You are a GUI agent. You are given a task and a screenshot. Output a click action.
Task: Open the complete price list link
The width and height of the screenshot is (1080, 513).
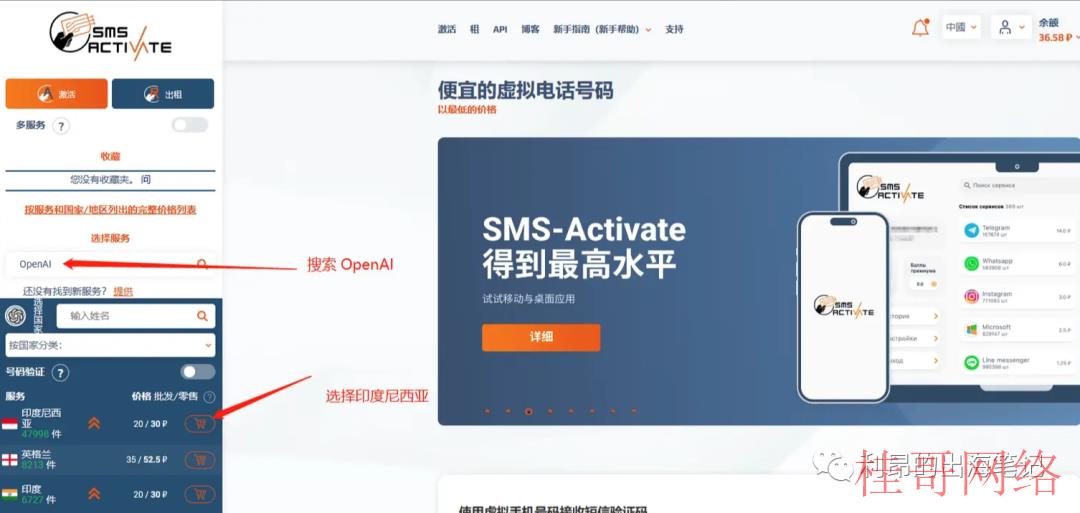point(110,209)
